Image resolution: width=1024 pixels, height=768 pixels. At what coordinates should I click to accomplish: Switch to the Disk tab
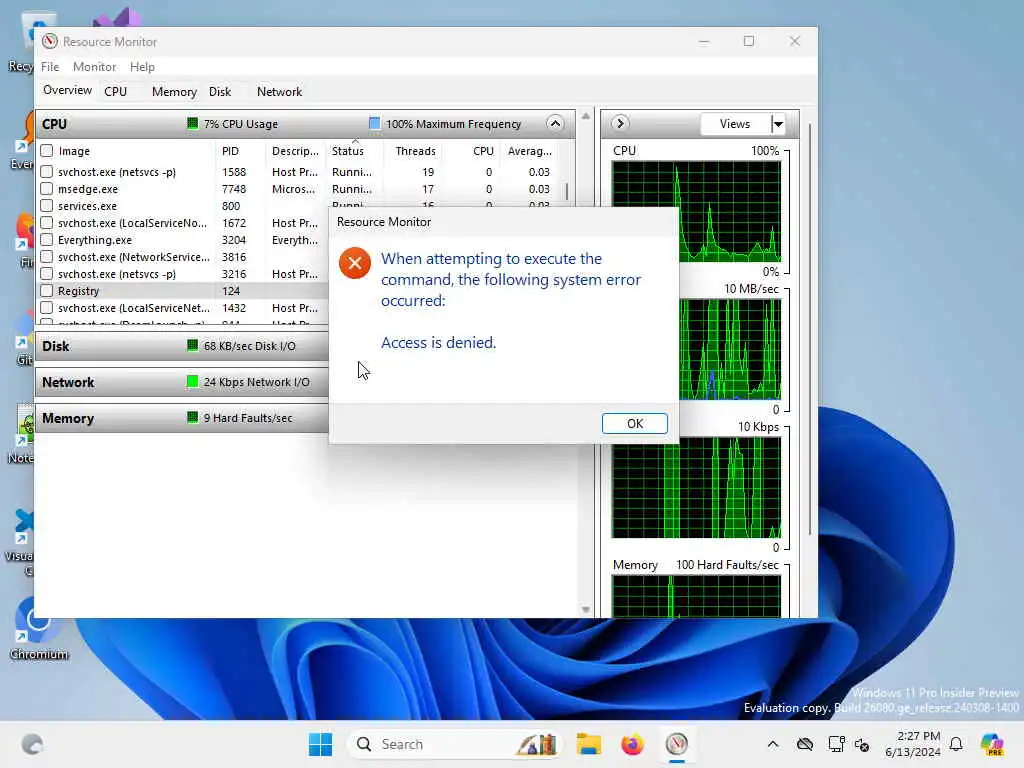pos(220,91)
